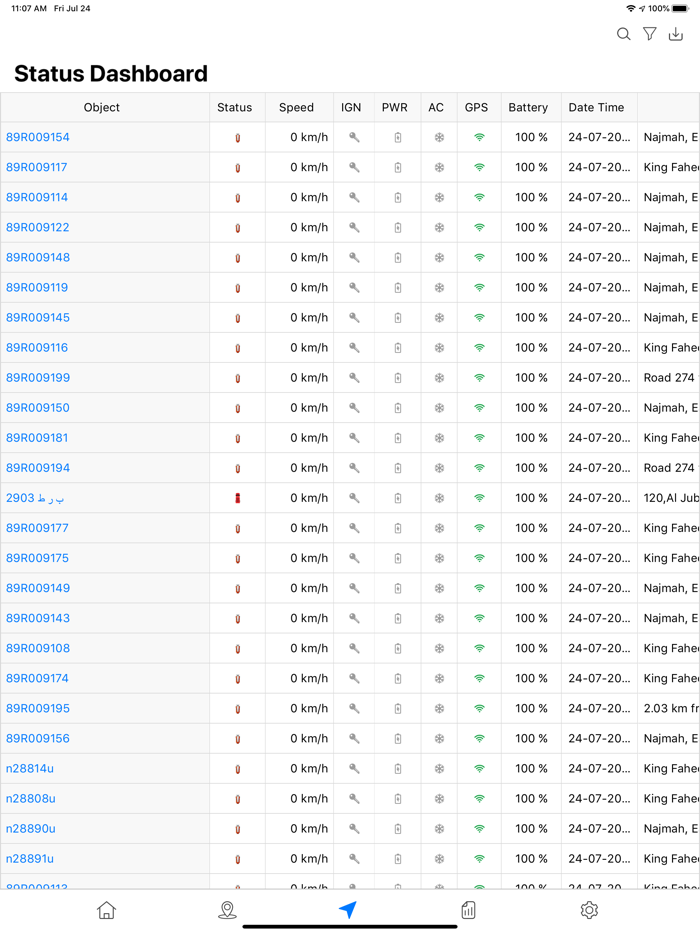Click the Status Dashboard title
This screenshot has width=700, height=934.
coord(111,74)
